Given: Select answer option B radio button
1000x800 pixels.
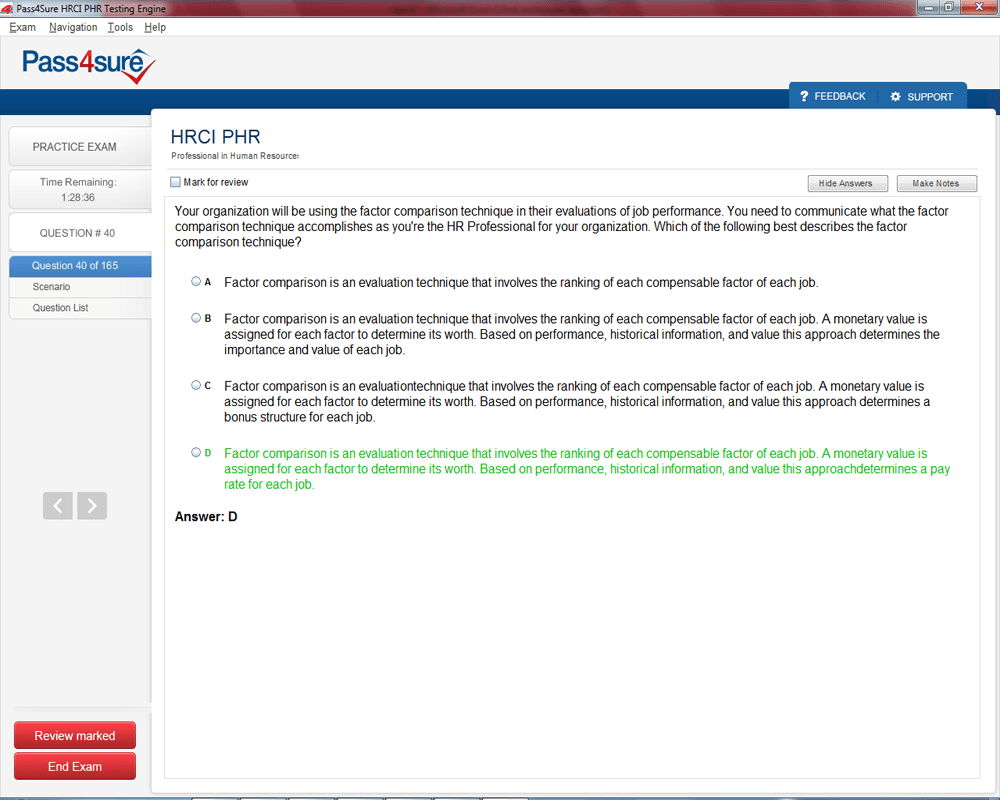Looking at the screenshot, I should (x=196, y=318).
